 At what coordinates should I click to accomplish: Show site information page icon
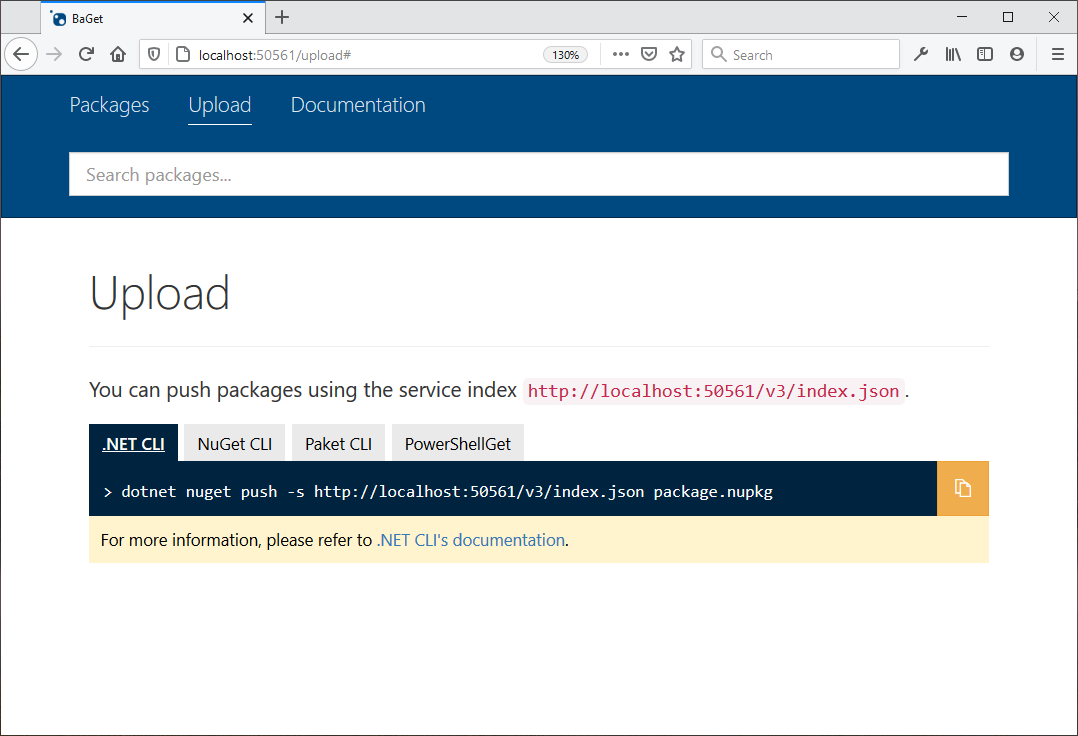tap(183, 54)
